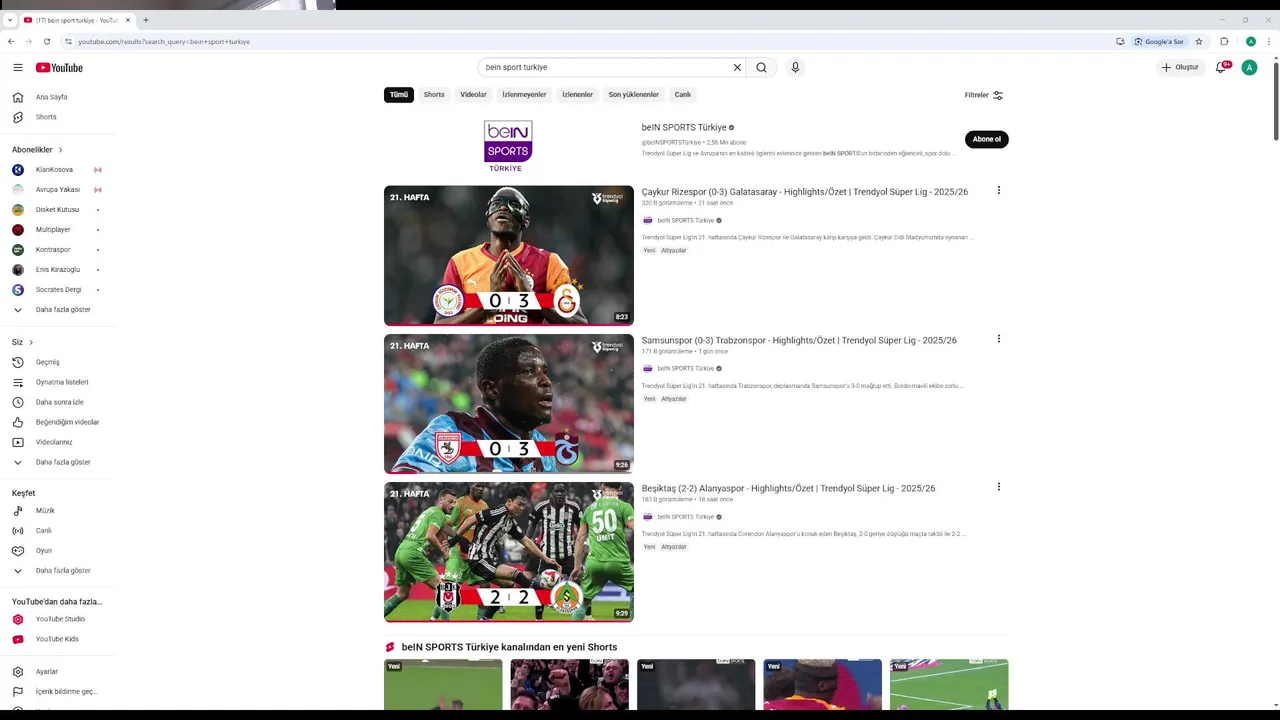Clear the search box with the X icon
1280x720 pixels.
pos(737,67)
